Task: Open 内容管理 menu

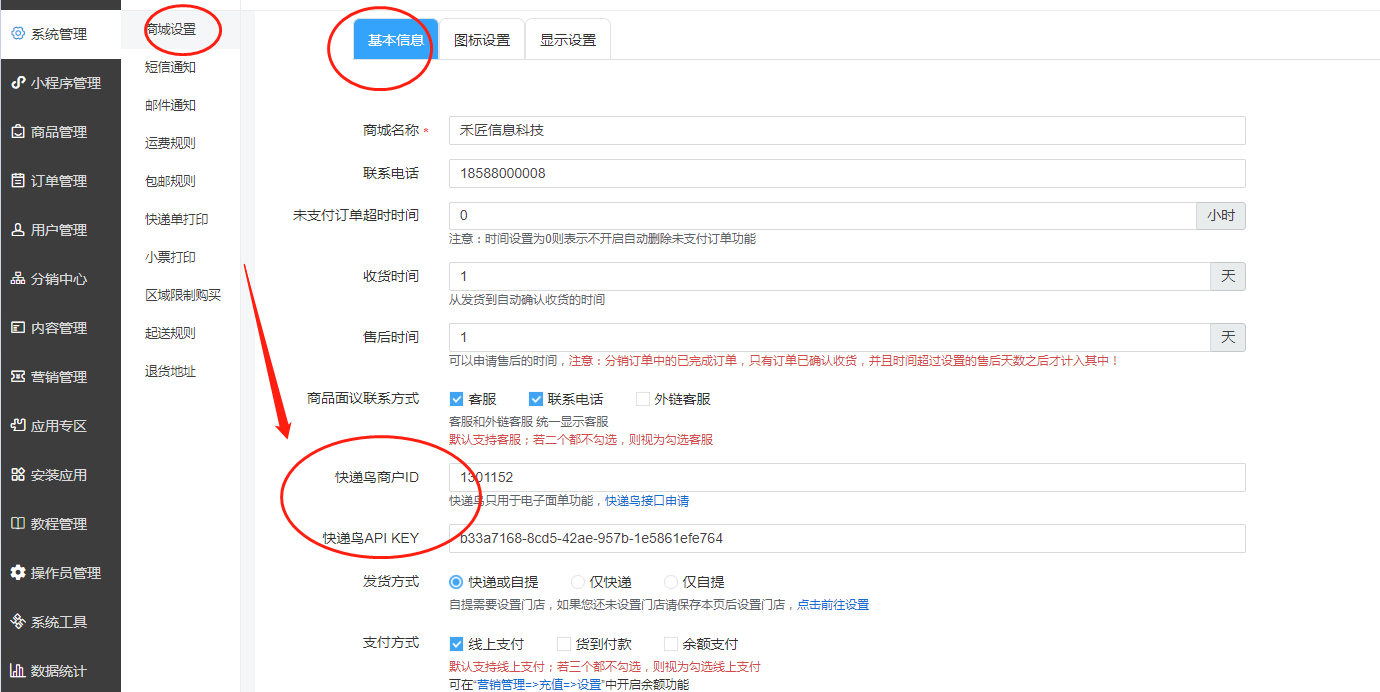Action: pyautogui.click(x=60, y=328)
